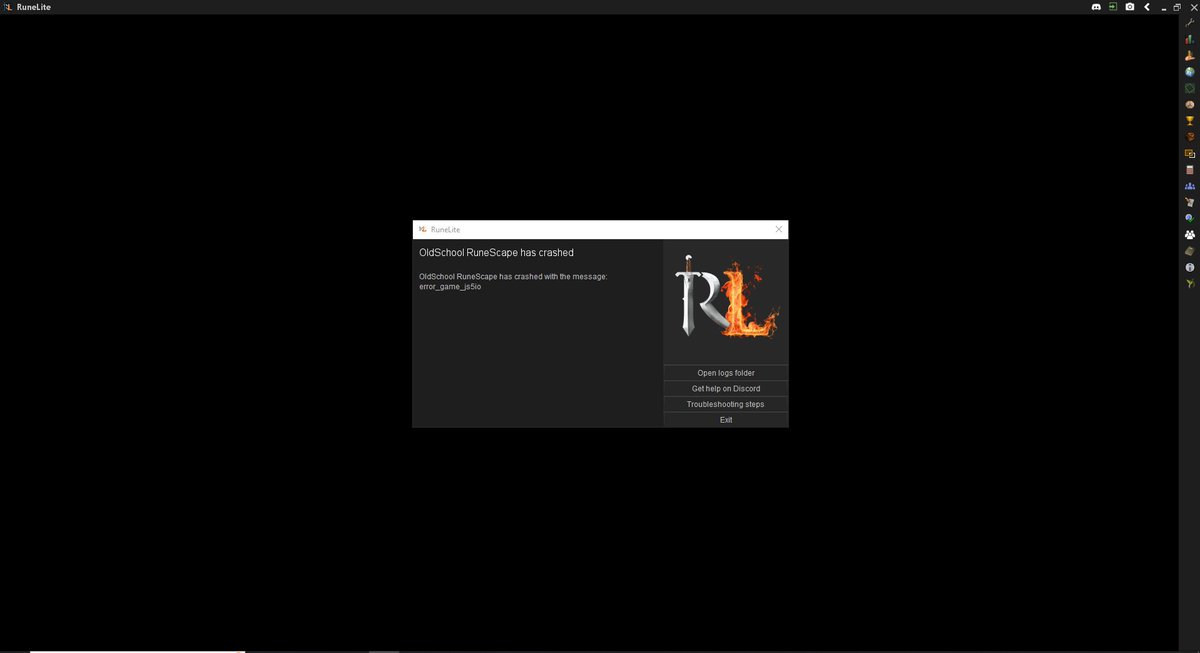The image size is (1200, 653).
Task: Open the Configuration wrench panel in sidebar
Action: [1190, 22]
